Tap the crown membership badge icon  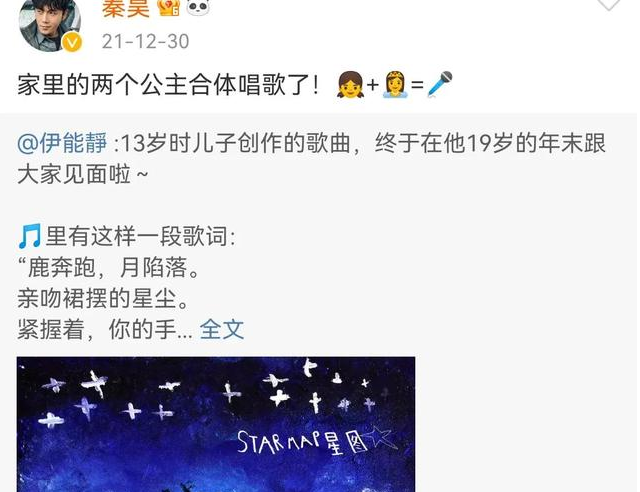(x=169, y=8)
